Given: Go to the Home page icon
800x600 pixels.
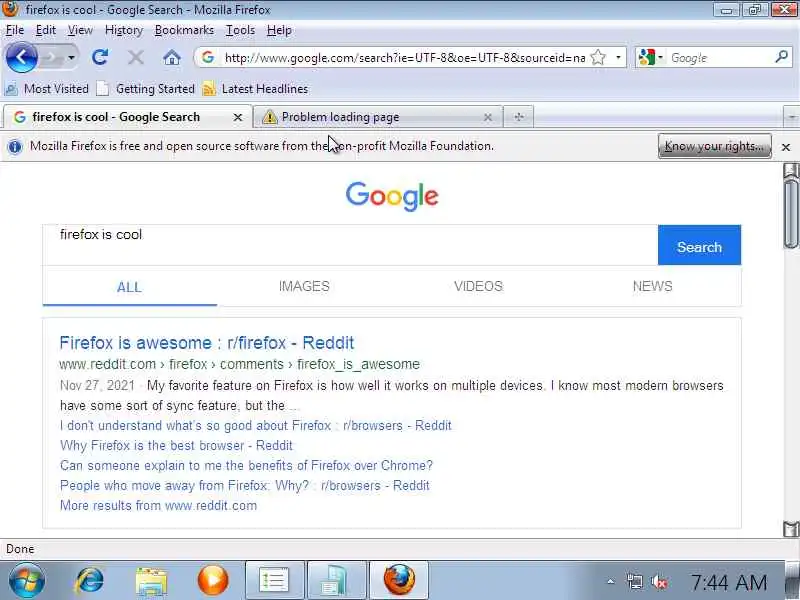Looking at the screenshot, I should click(x=171, y=57).
